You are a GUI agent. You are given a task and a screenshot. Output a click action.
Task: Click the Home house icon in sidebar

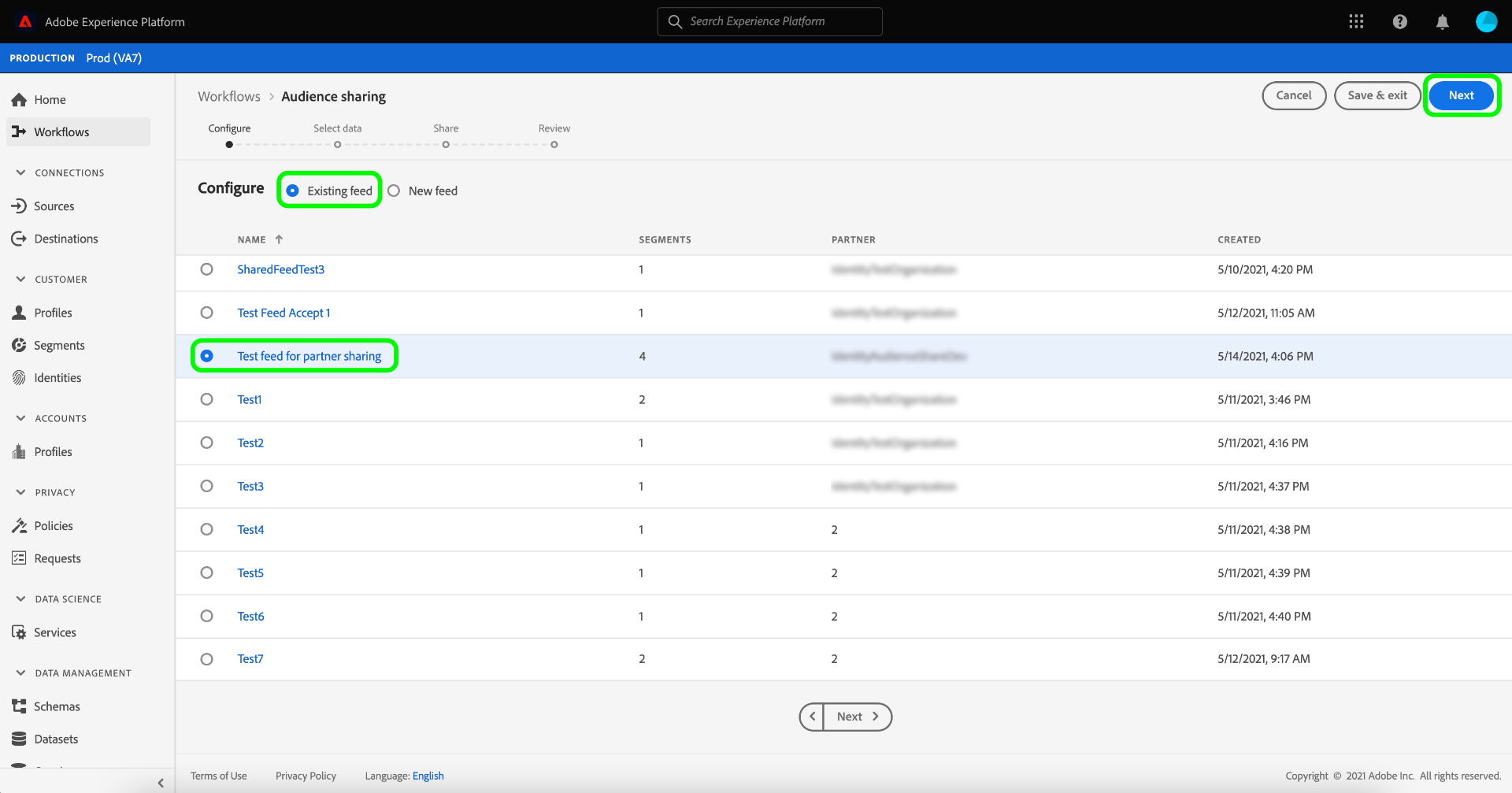(19, 99)
